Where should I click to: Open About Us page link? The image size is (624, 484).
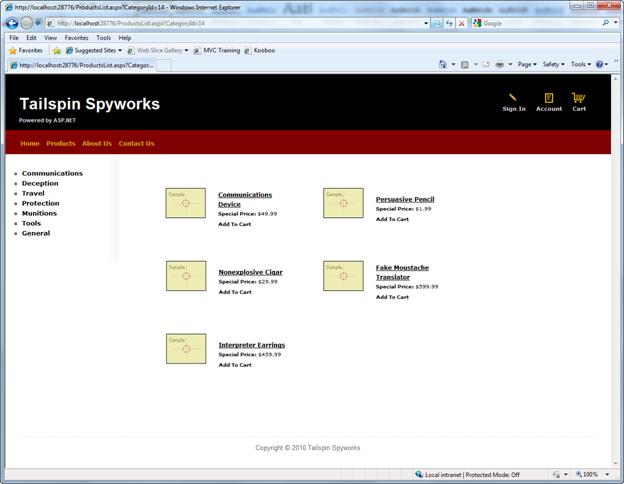pyautogui.click(x=97, y=143)
